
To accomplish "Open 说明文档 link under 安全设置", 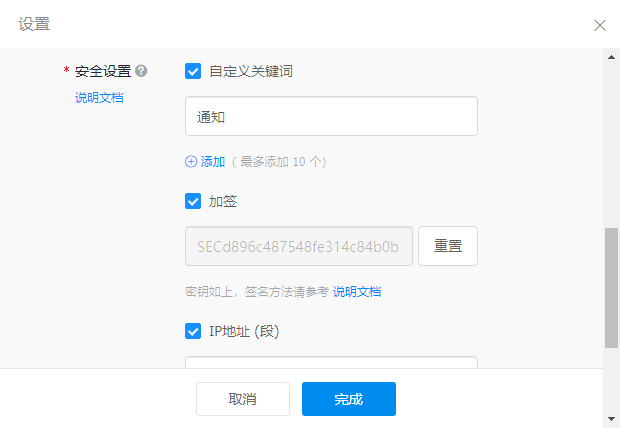I will coord(99,97).
